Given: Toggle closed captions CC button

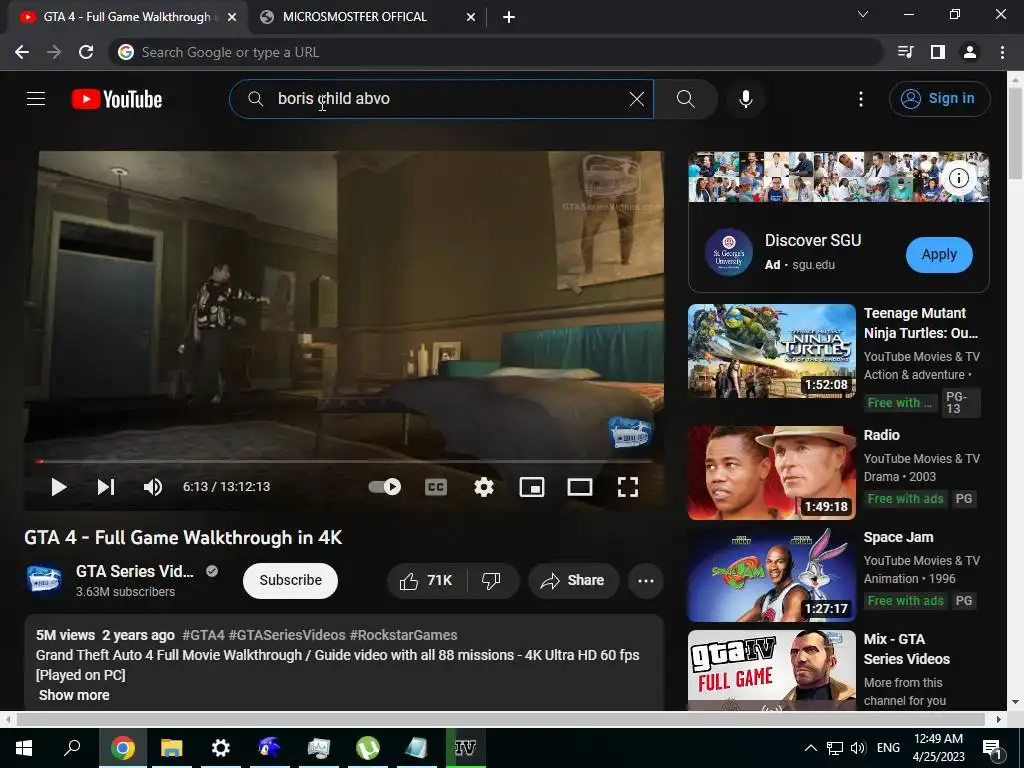Looking at the screenshot, I should click(x=436, y=487).
